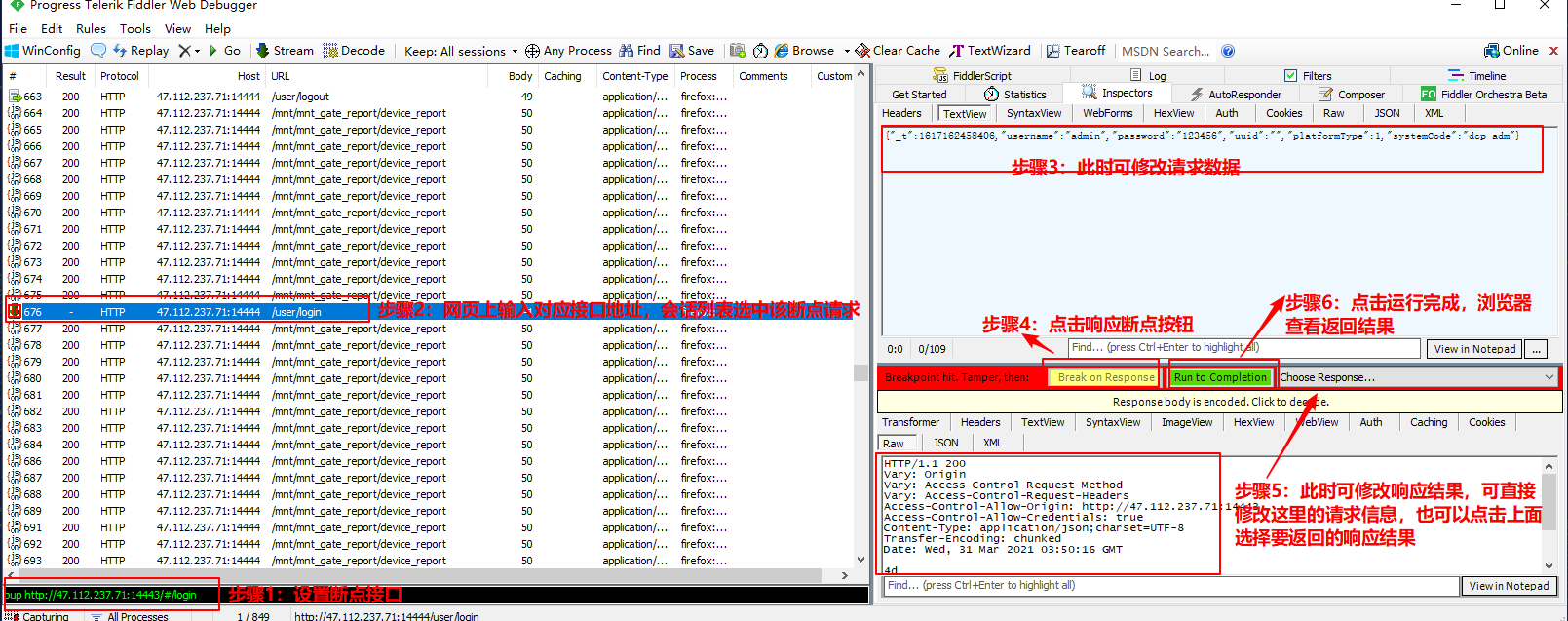1568x621 pixels.
Task: Click All Processes filter in status bar
Action: [129, 616]
